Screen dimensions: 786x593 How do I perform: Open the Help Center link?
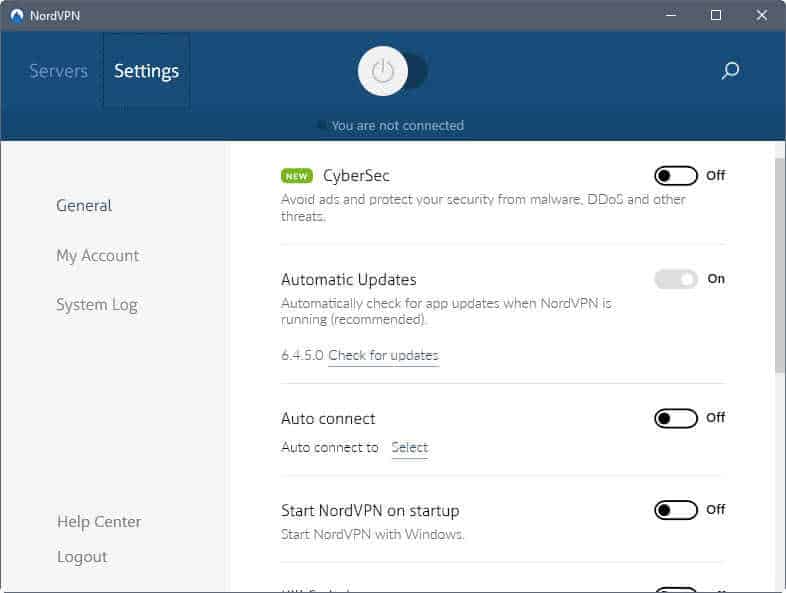click(99, 522)
